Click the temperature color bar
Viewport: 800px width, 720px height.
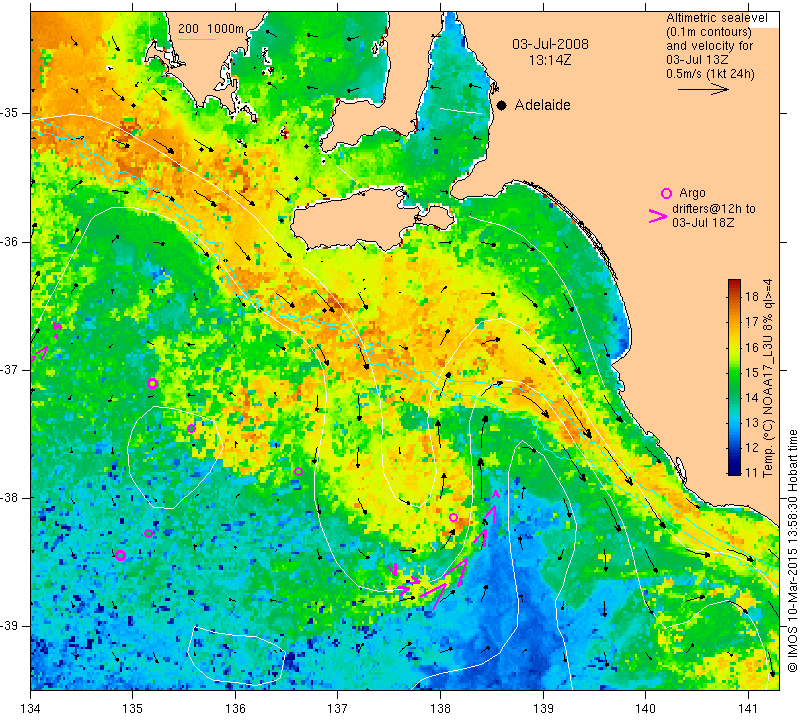(734, 377)
